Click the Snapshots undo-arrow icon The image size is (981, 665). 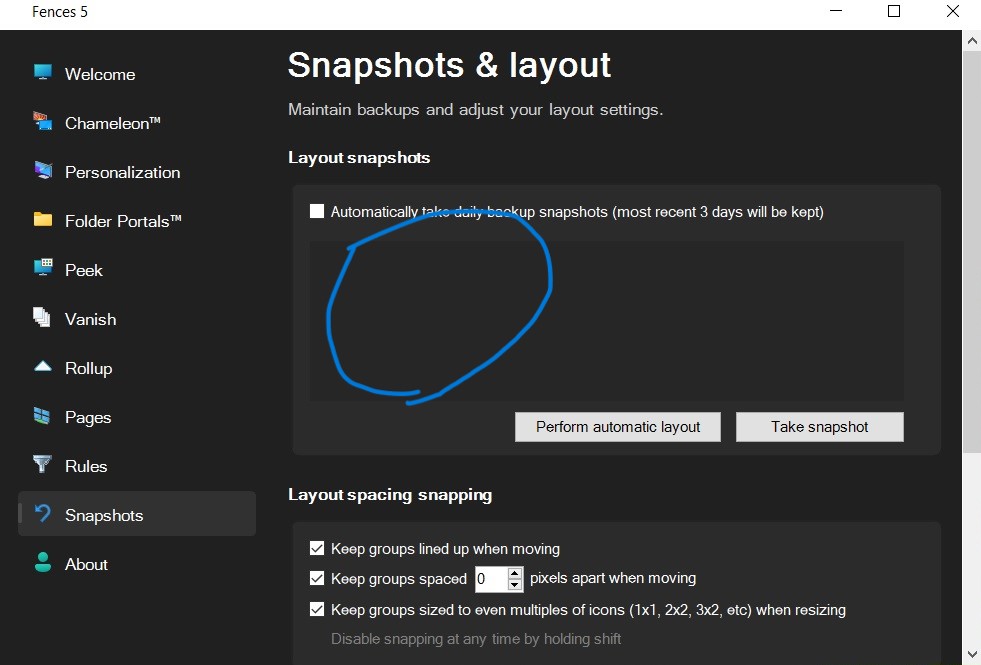click(x=43, y=514)
